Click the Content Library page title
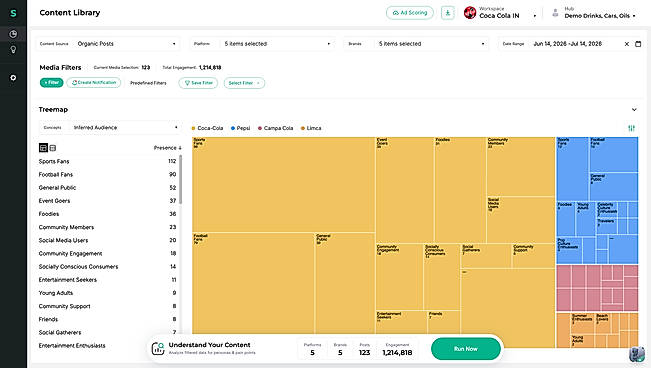651x368 pixels. point(70,13)
